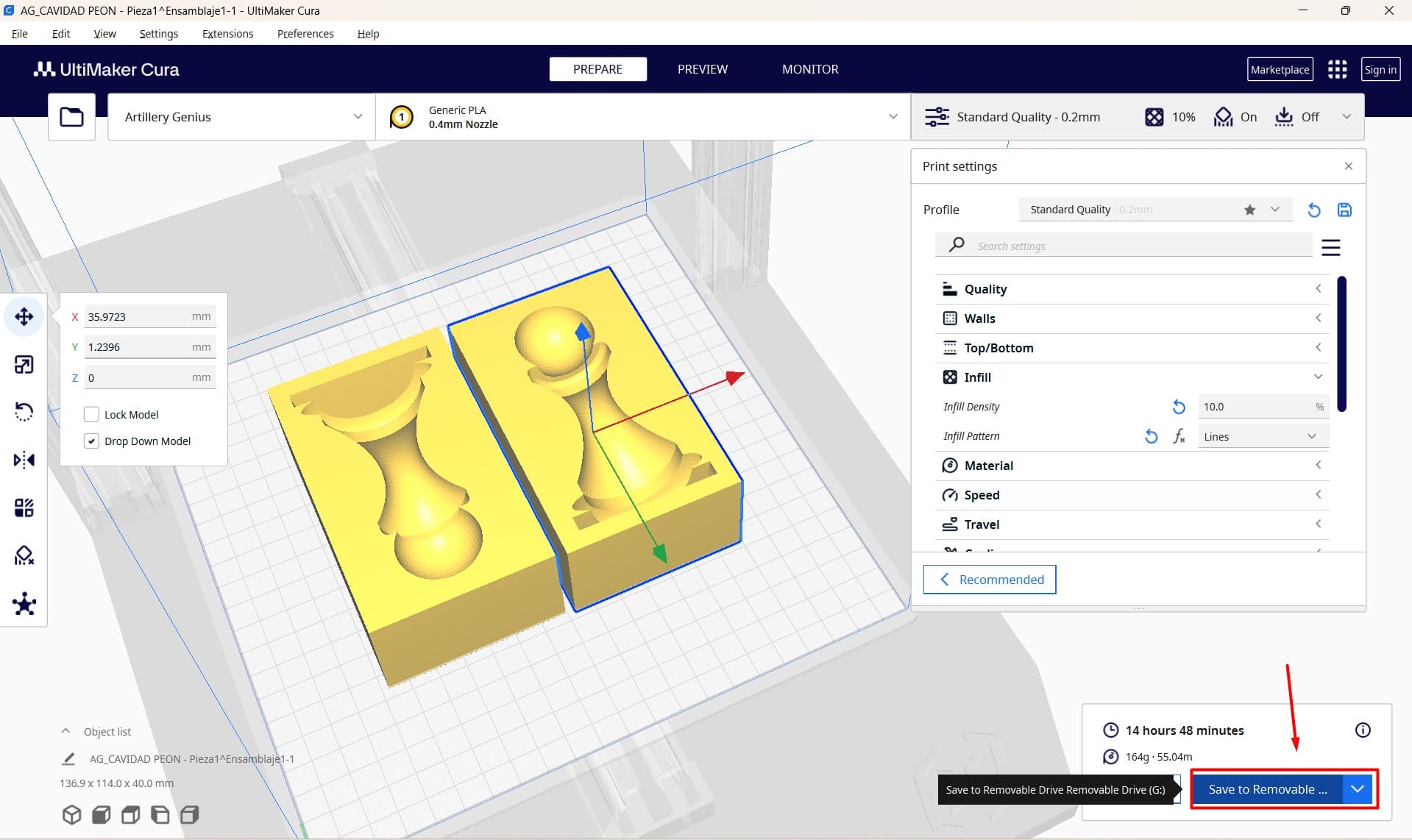
Task: Click the star icon in Profile field
Action: click(x=1249, y=210)
